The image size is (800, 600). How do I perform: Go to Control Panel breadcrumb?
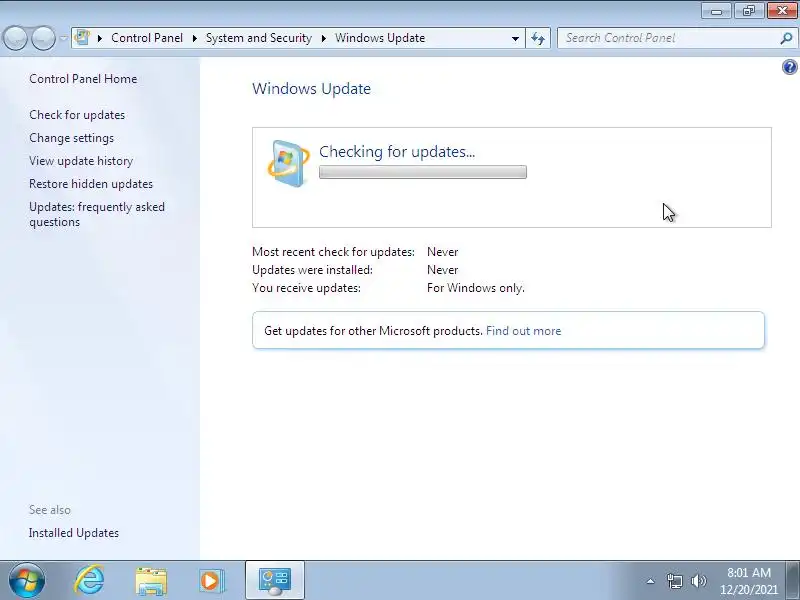pyautogui.click(x=147, y=38)
